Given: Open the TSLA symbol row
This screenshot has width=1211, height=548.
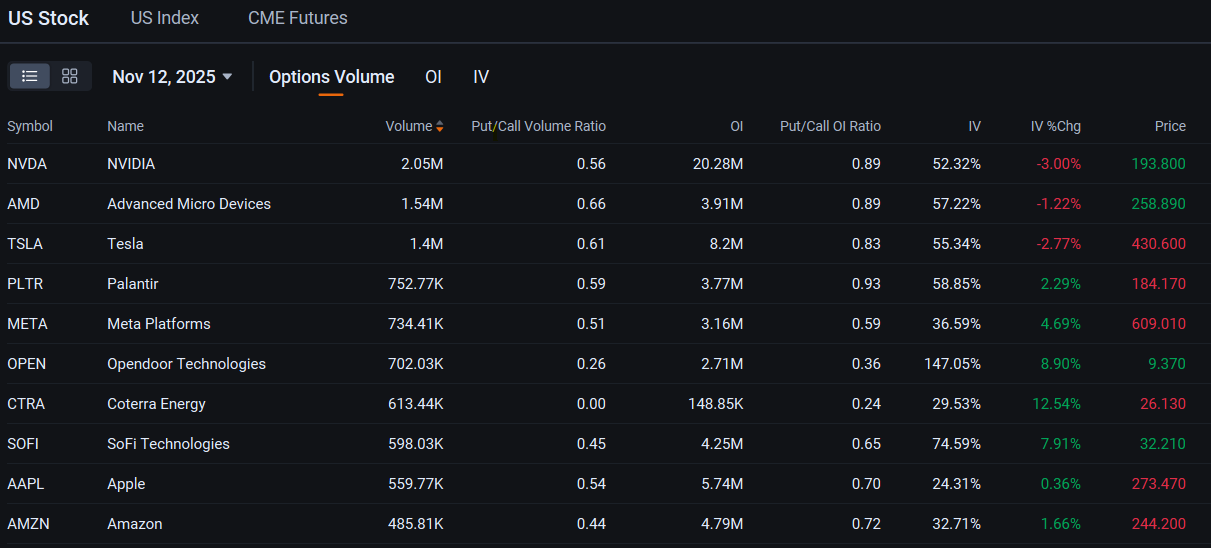Looking at the screenshot, I should (x=25, y=244).
